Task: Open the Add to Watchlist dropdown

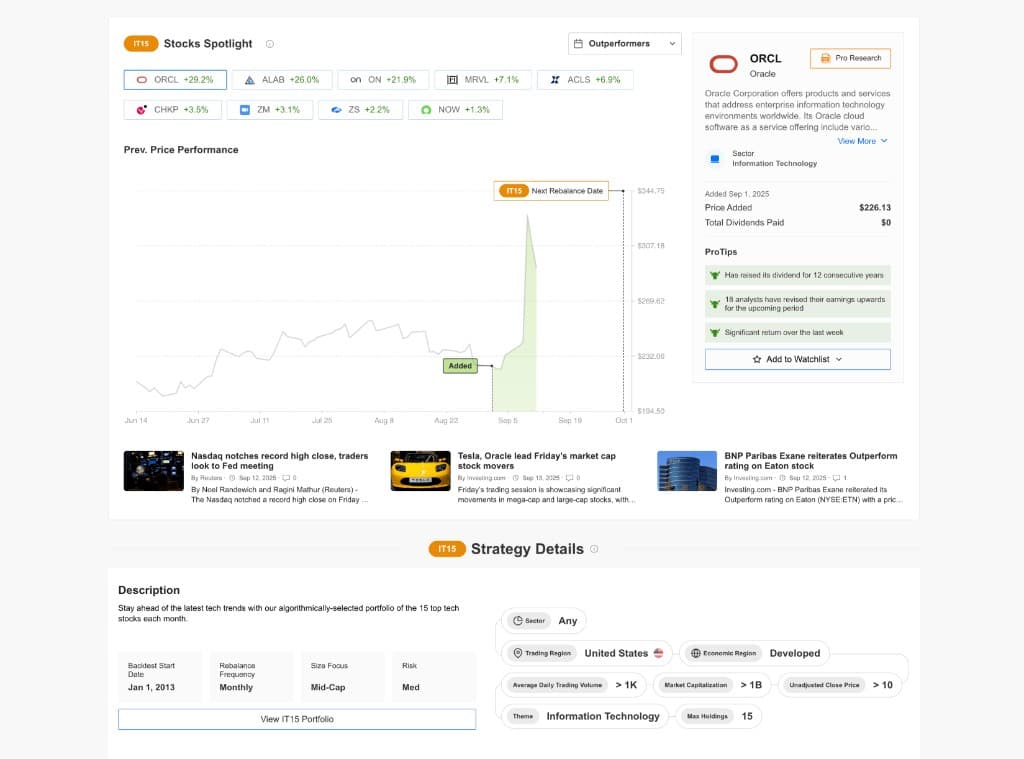Action: pos(797,359)
